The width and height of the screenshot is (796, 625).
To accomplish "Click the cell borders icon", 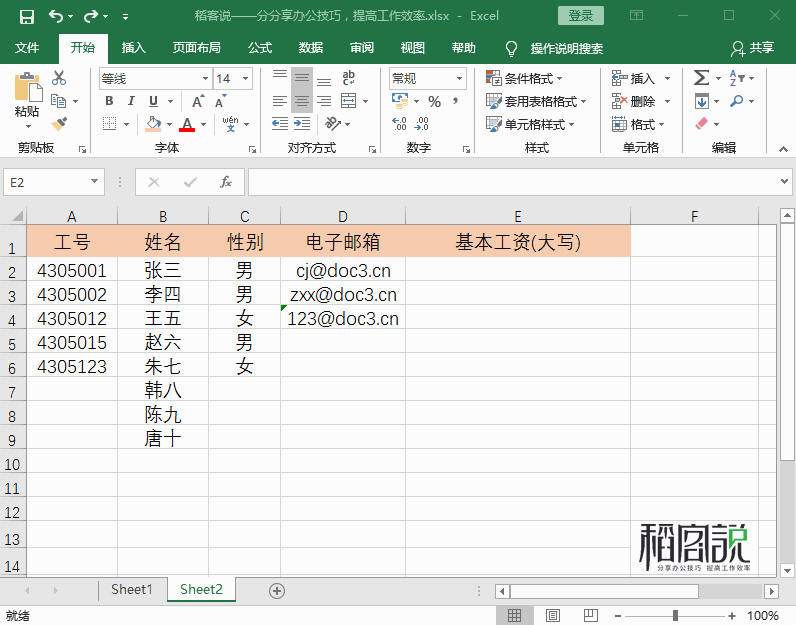I will pyautogui.click(x=110, y=124).
